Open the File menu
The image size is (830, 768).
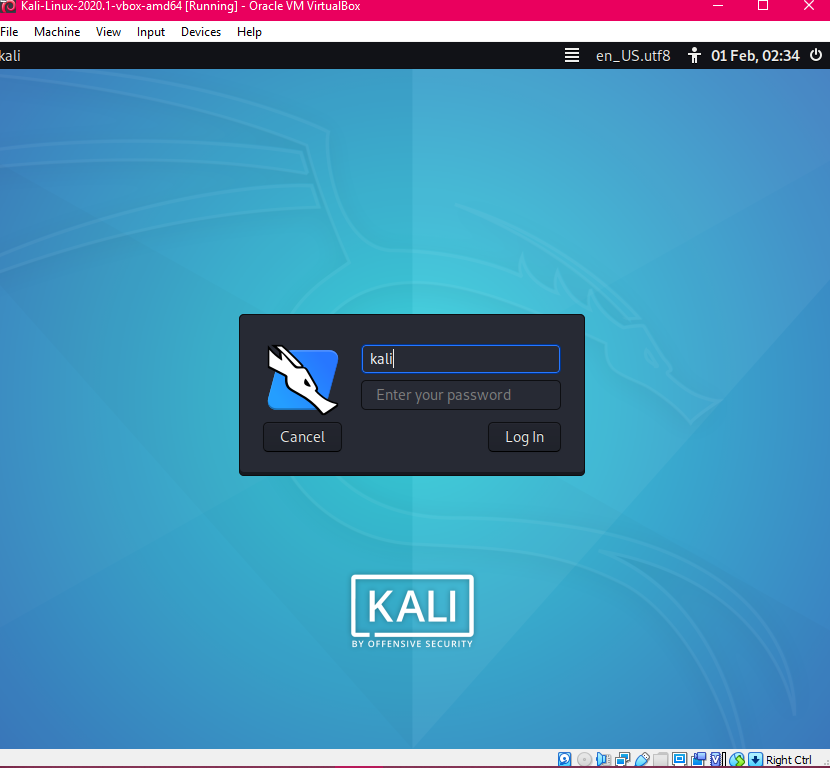9,32
